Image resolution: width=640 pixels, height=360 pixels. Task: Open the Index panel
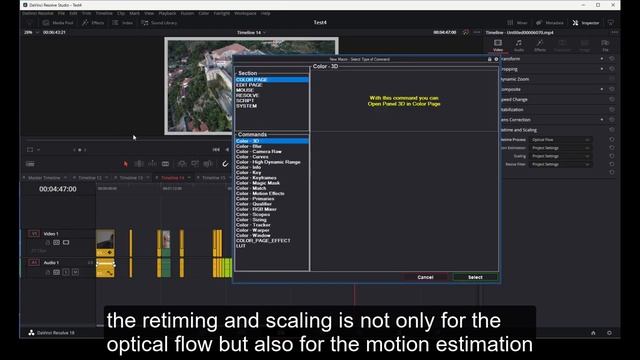[x=123, y=23]
